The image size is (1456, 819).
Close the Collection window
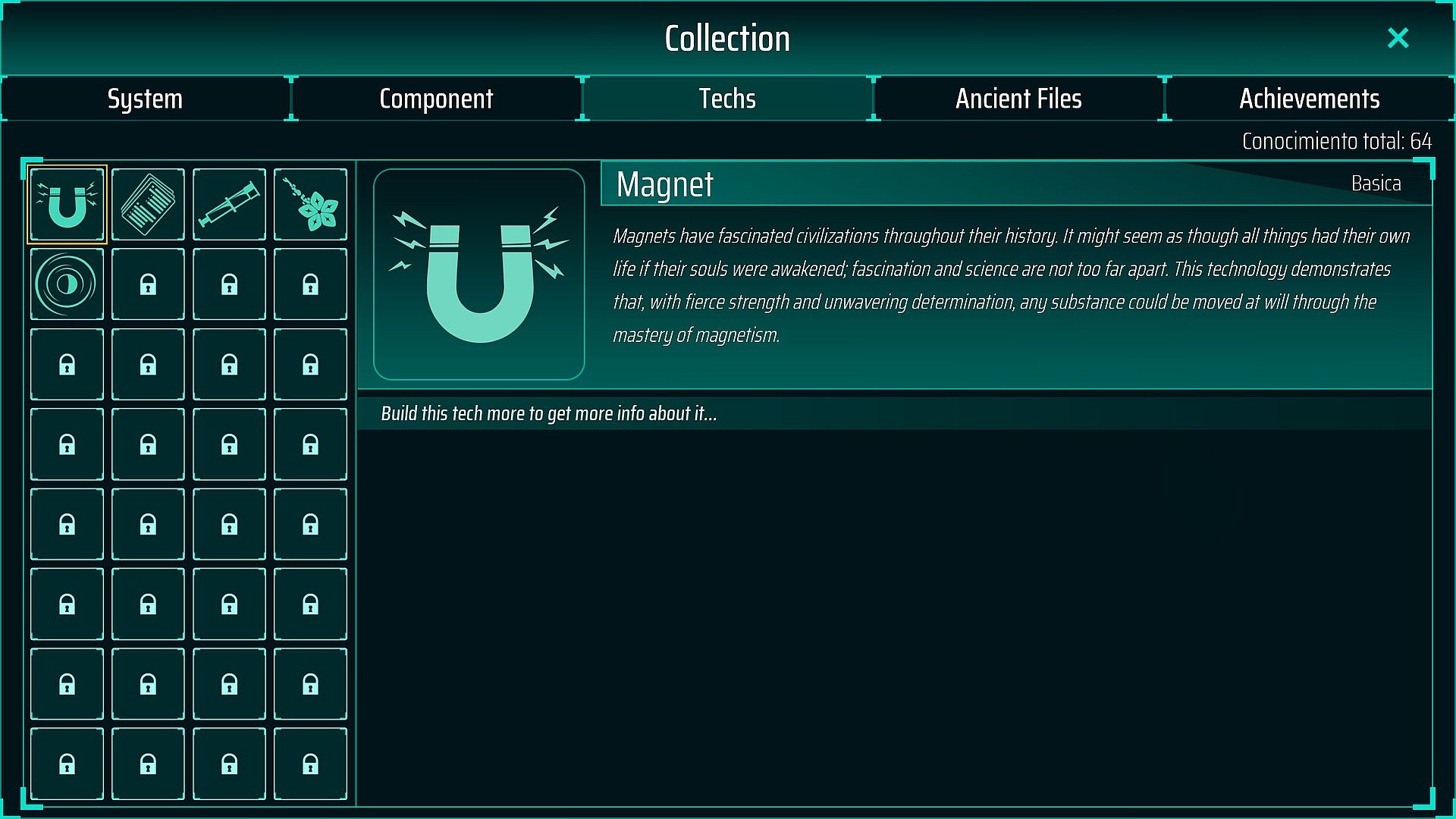[x=1398, y=38]
